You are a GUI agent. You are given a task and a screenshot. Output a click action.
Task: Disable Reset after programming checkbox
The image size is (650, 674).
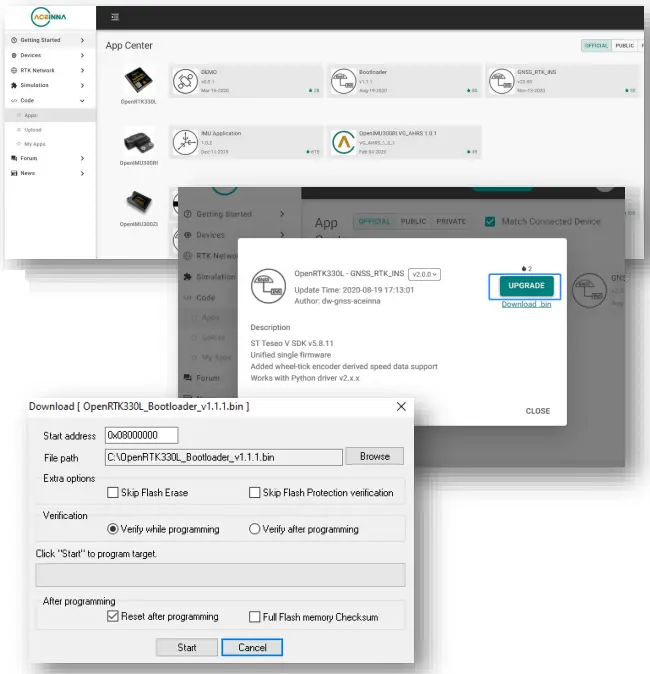[x=113, y=616]
